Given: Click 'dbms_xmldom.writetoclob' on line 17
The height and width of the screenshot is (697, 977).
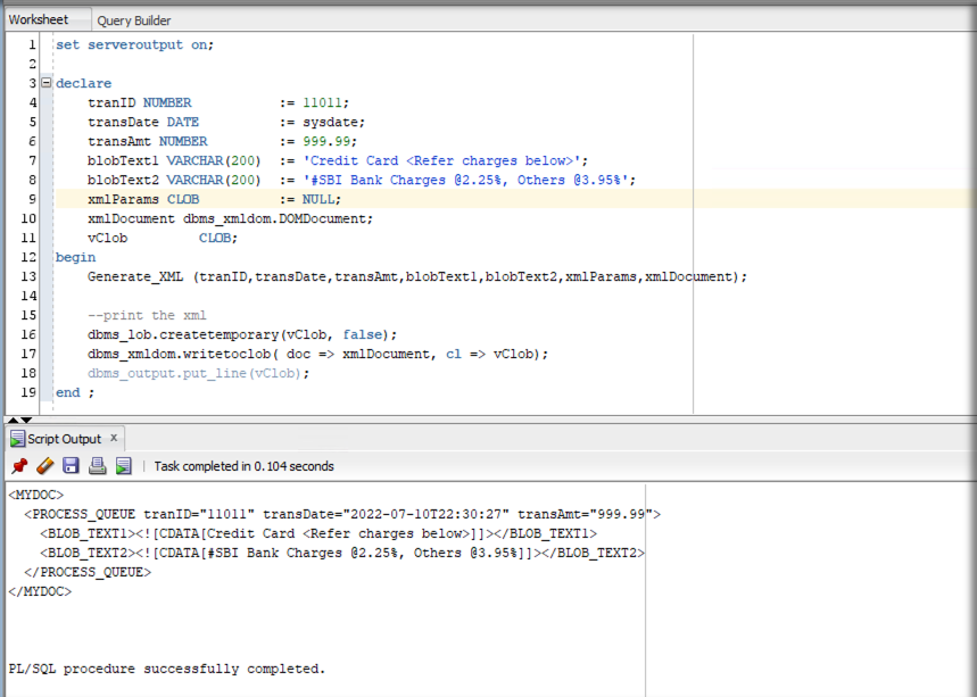Looking at the screenshot, I should point(179,354).
